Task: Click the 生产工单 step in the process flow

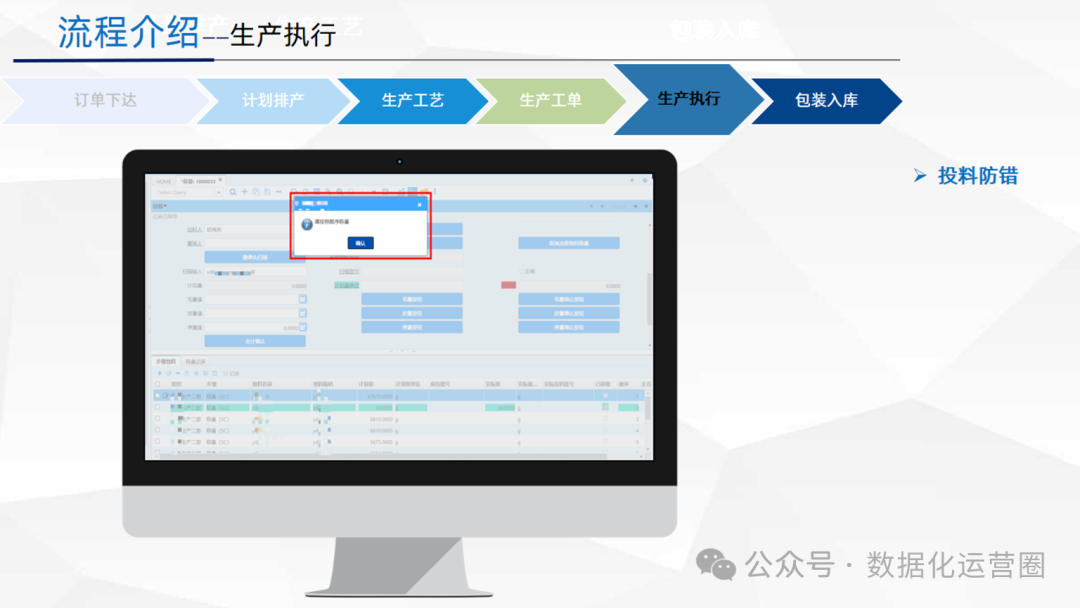Action: pyautogui.click(x=550, y=101)
